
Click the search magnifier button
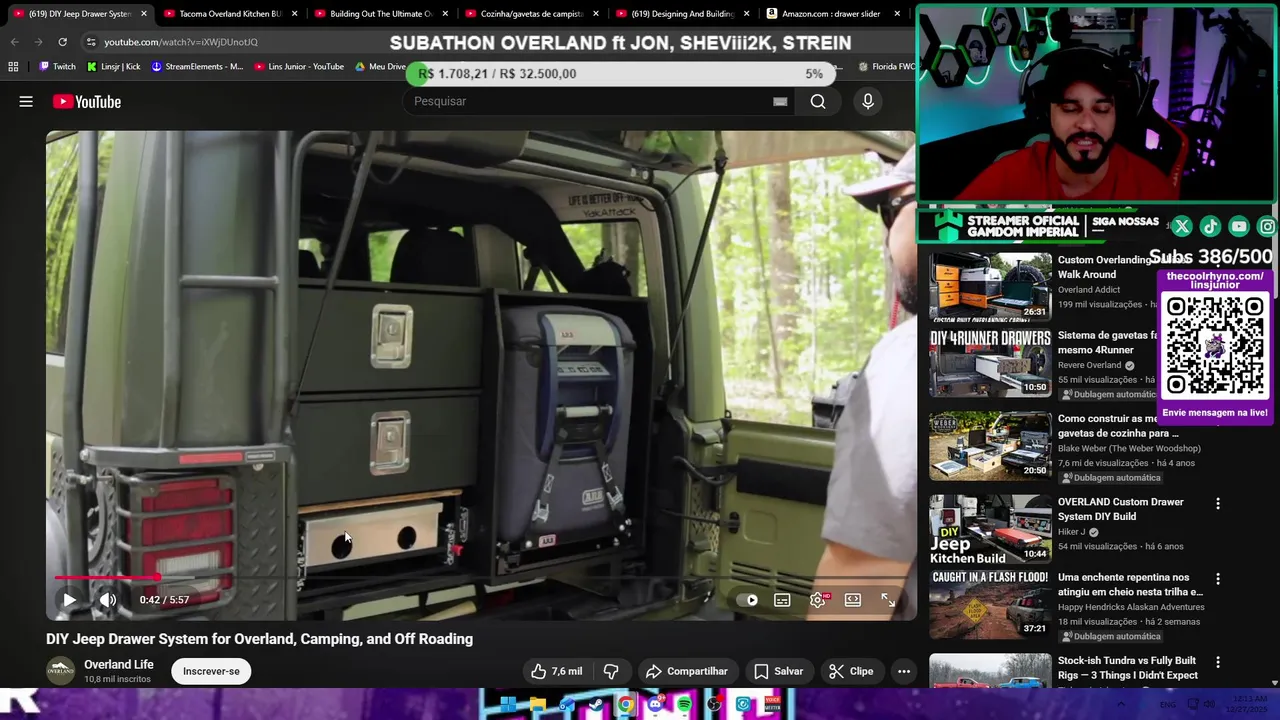point(818,101)
